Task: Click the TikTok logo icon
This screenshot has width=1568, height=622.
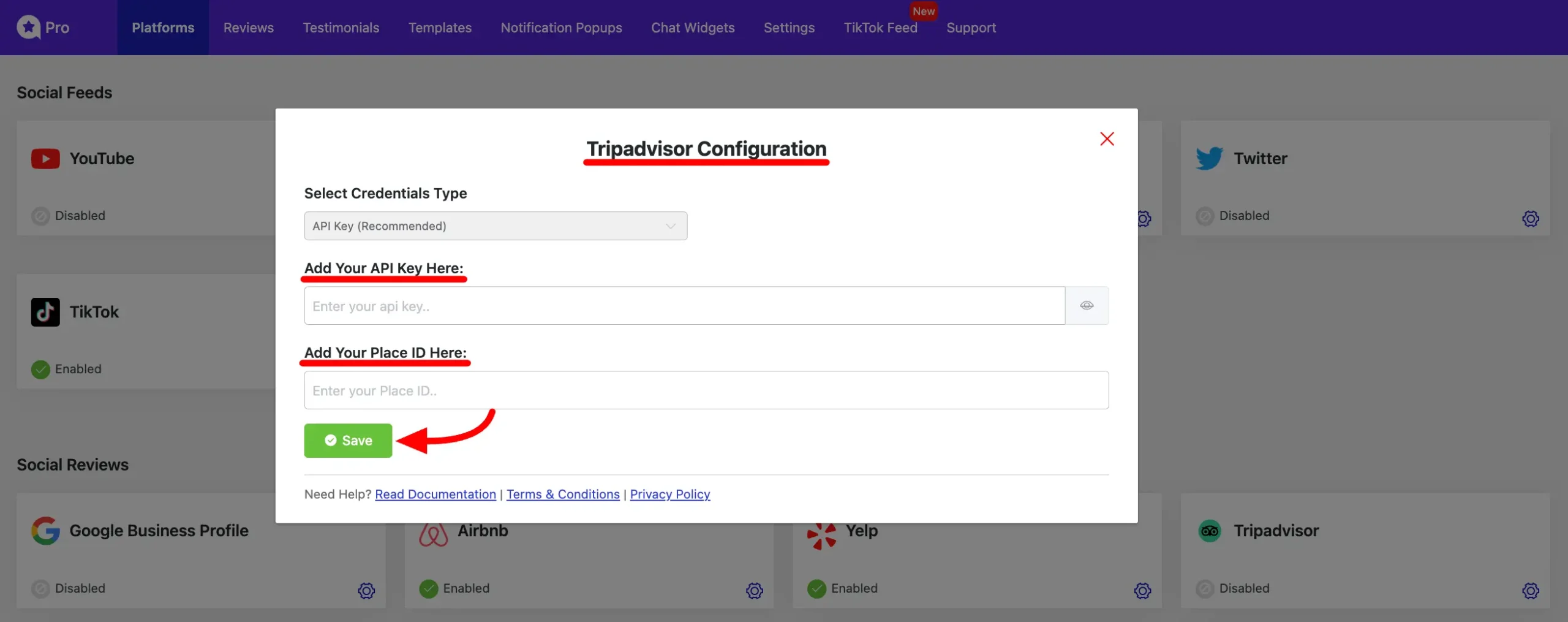Action: coord(45,312)
